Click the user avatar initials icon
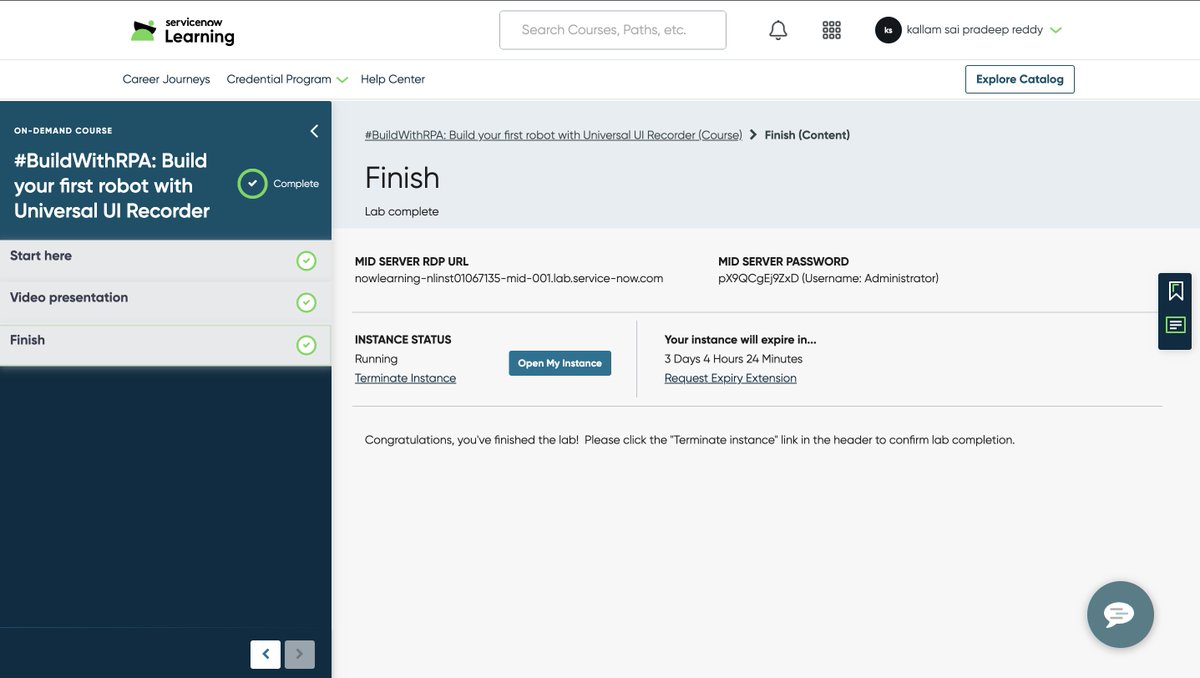Screen dimensions: 1200x678 click(x=888, y=30)
